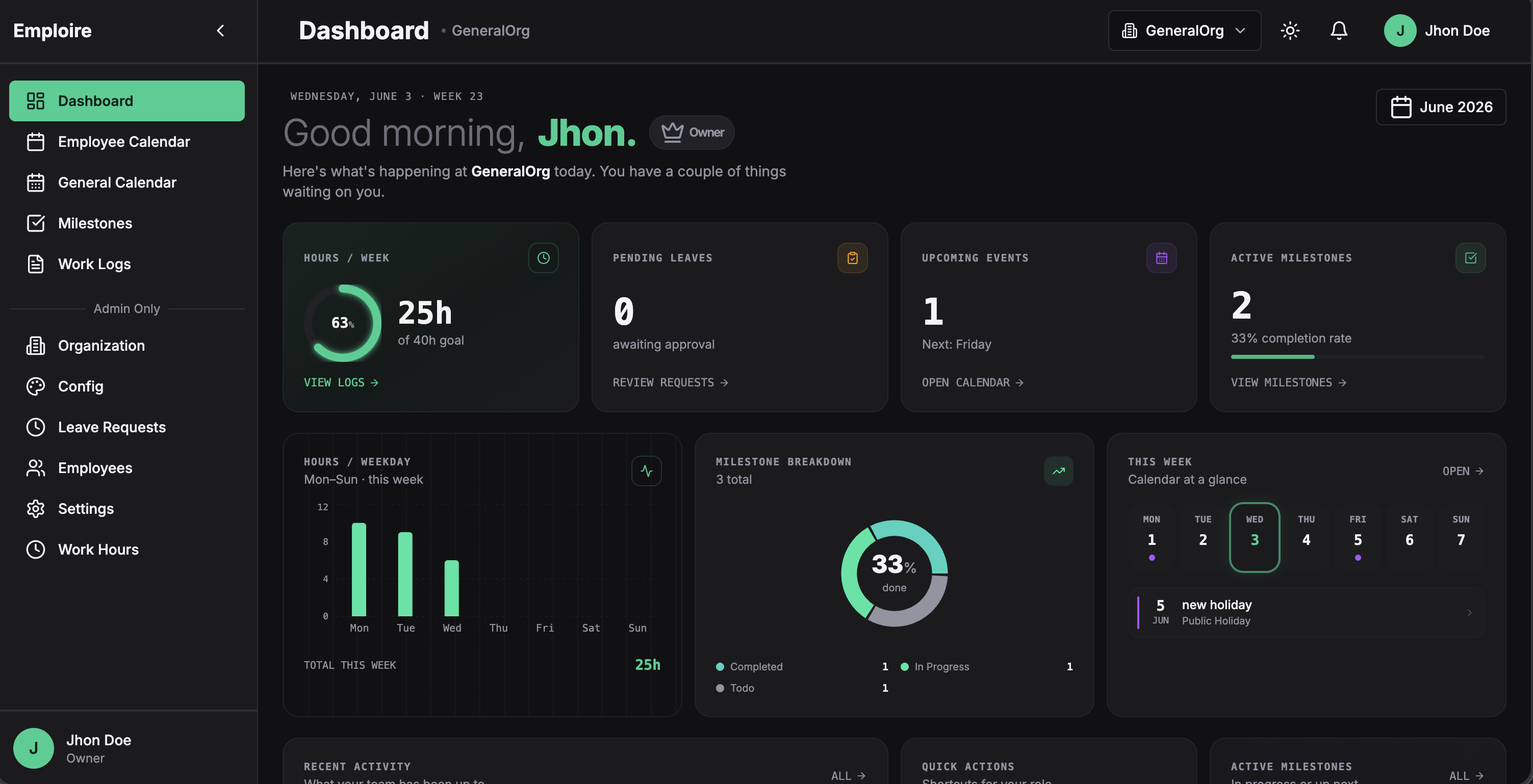Image resolution: width=1533 pixels, height=784 pixels.
Task: Open the new holiday Public Holiday event row
Action: (1306, 613)
